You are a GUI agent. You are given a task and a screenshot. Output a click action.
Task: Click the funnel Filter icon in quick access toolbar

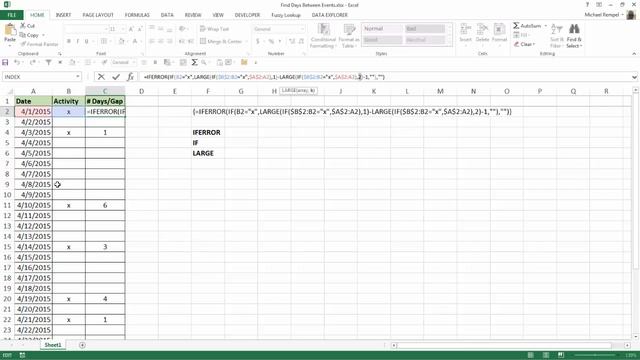[48, 62]
